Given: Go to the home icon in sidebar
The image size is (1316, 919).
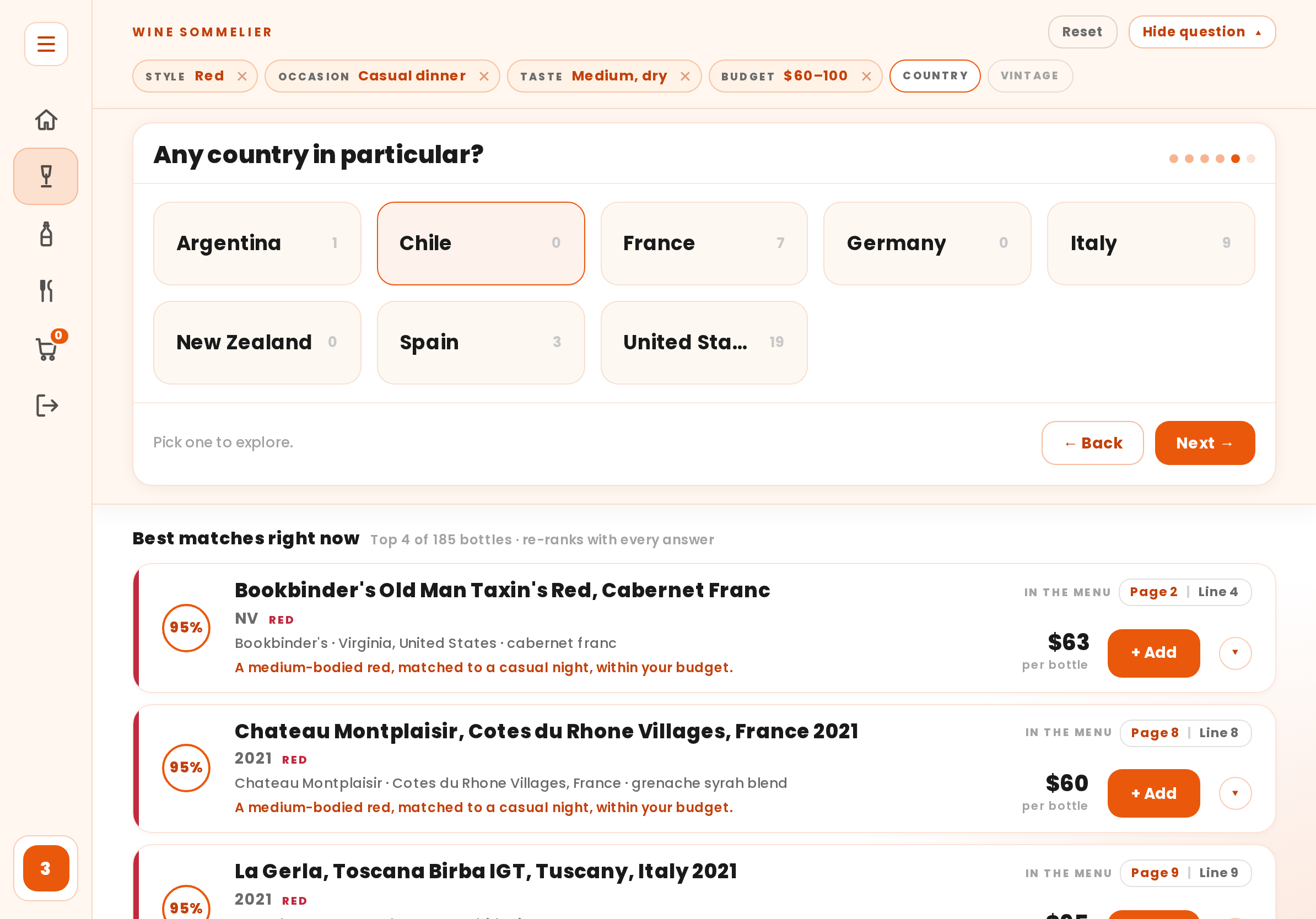Looking at the screenshot, I should tap(46, 120).
